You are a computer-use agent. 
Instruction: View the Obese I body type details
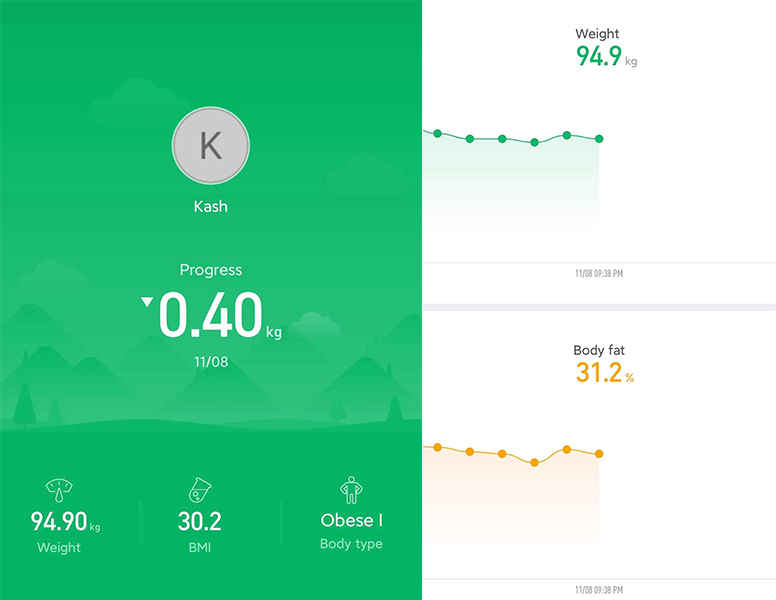(x=351, y=520)
